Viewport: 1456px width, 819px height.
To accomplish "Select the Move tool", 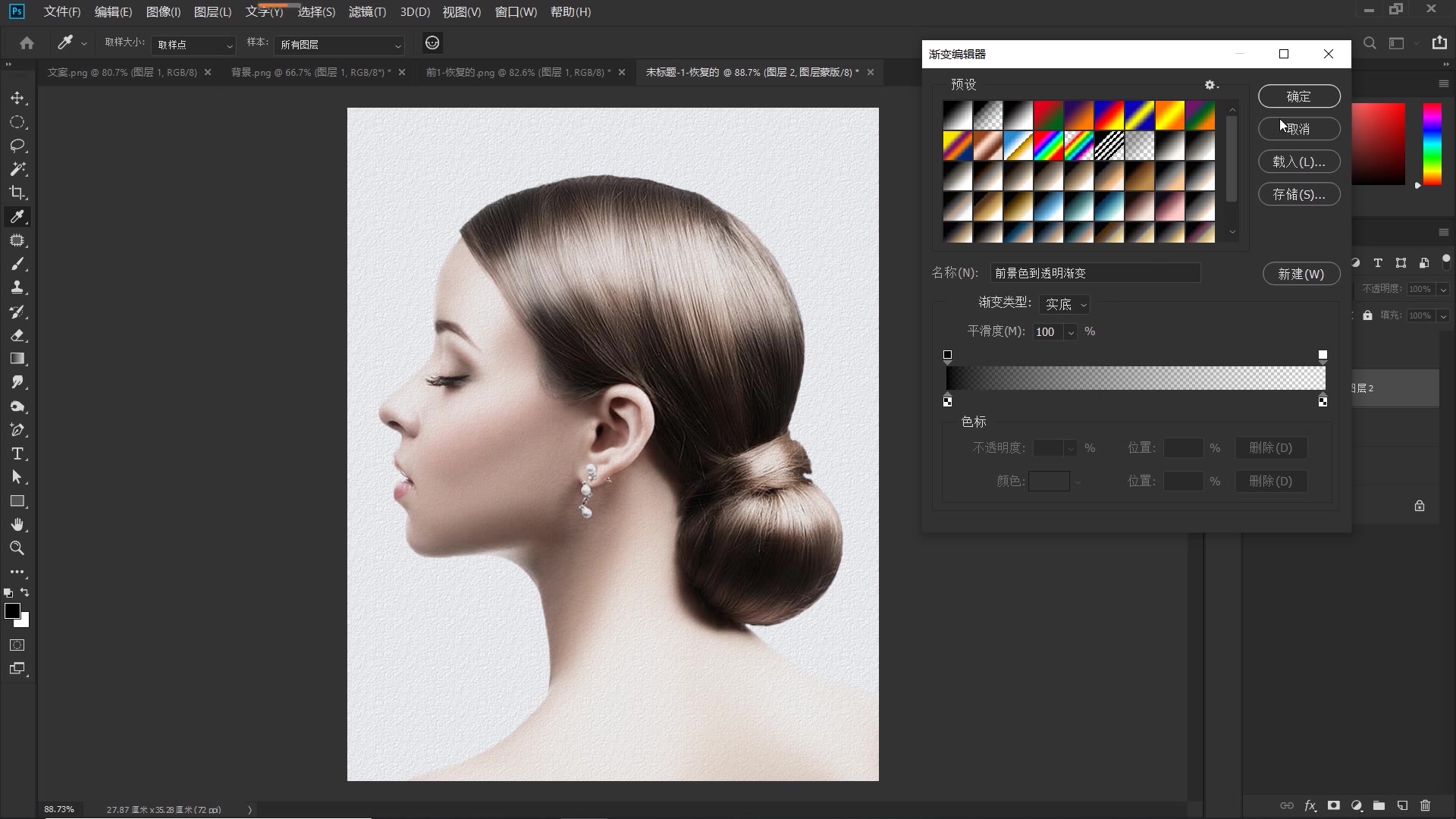I will click(x=17, y=99).
